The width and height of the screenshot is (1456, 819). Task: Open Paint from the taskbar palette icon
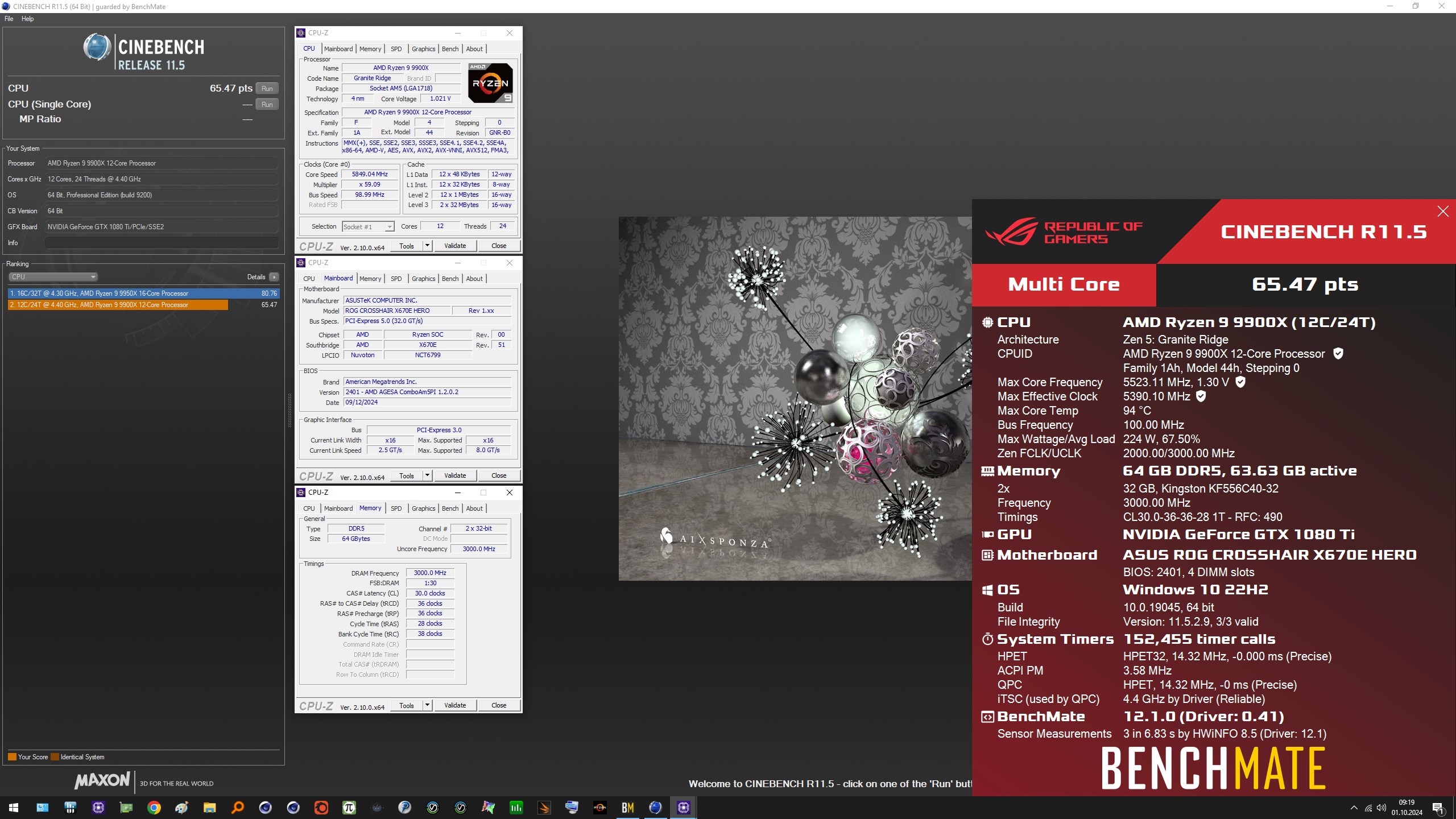(x=181, y=808)
